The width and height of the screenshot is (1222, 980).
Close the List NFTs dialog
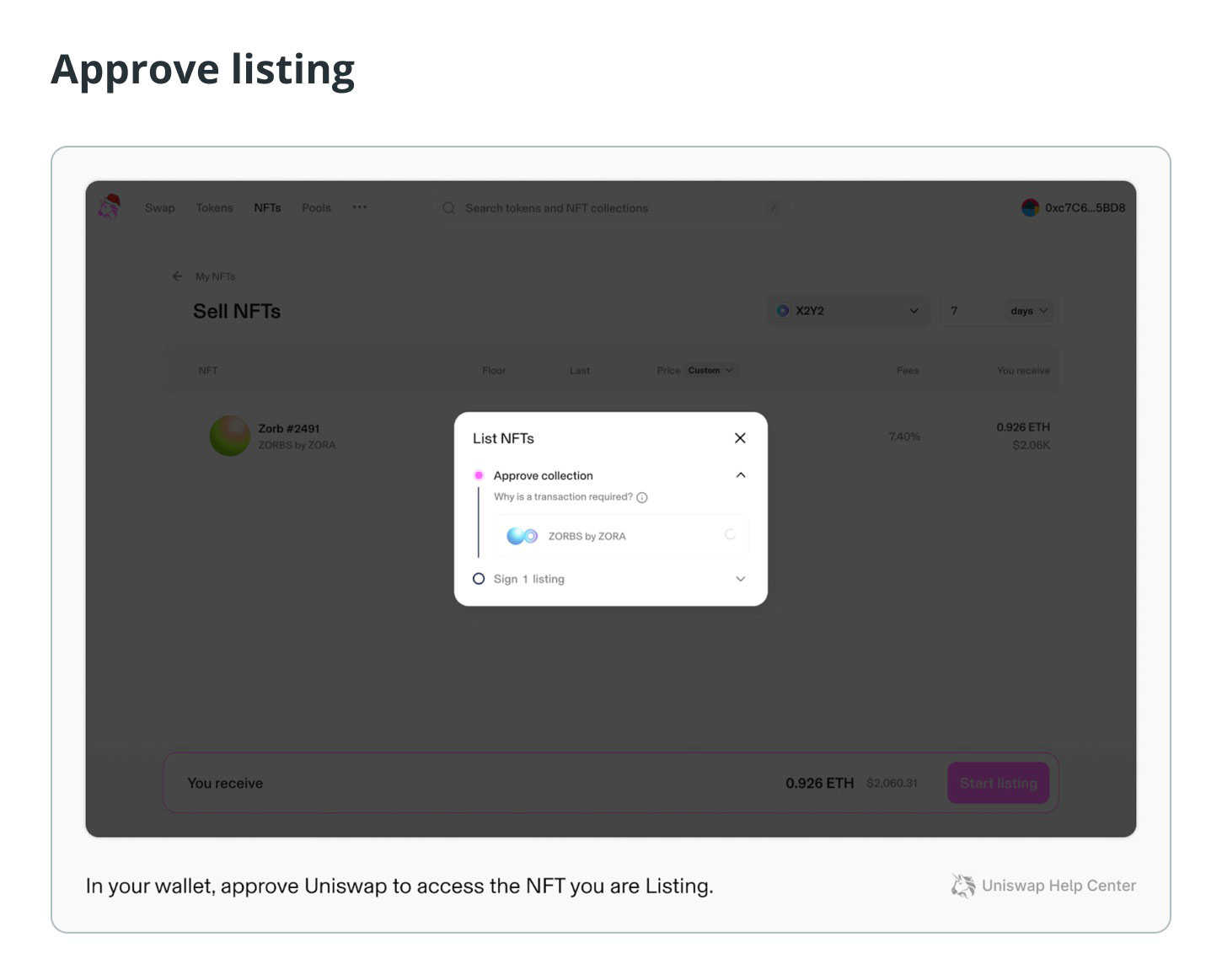click(740, 438)
